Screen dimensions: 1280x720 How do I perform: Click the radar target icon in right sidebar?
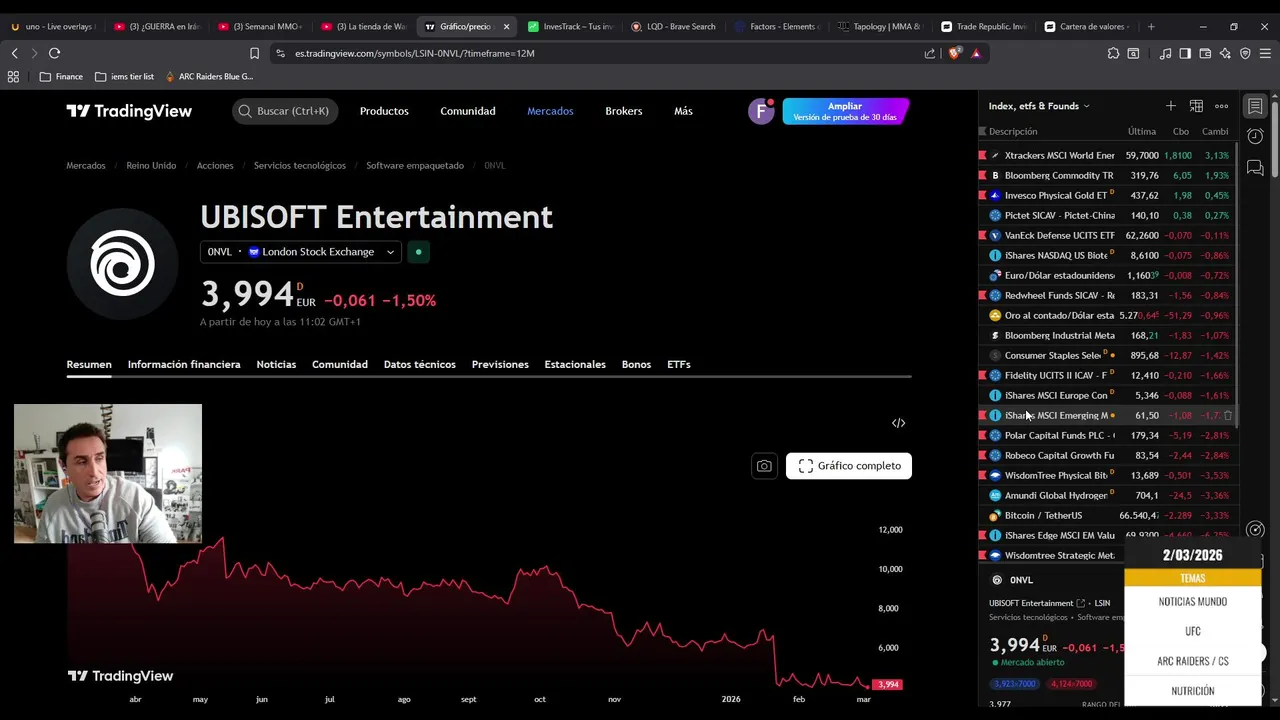(x=1256, y=530)
